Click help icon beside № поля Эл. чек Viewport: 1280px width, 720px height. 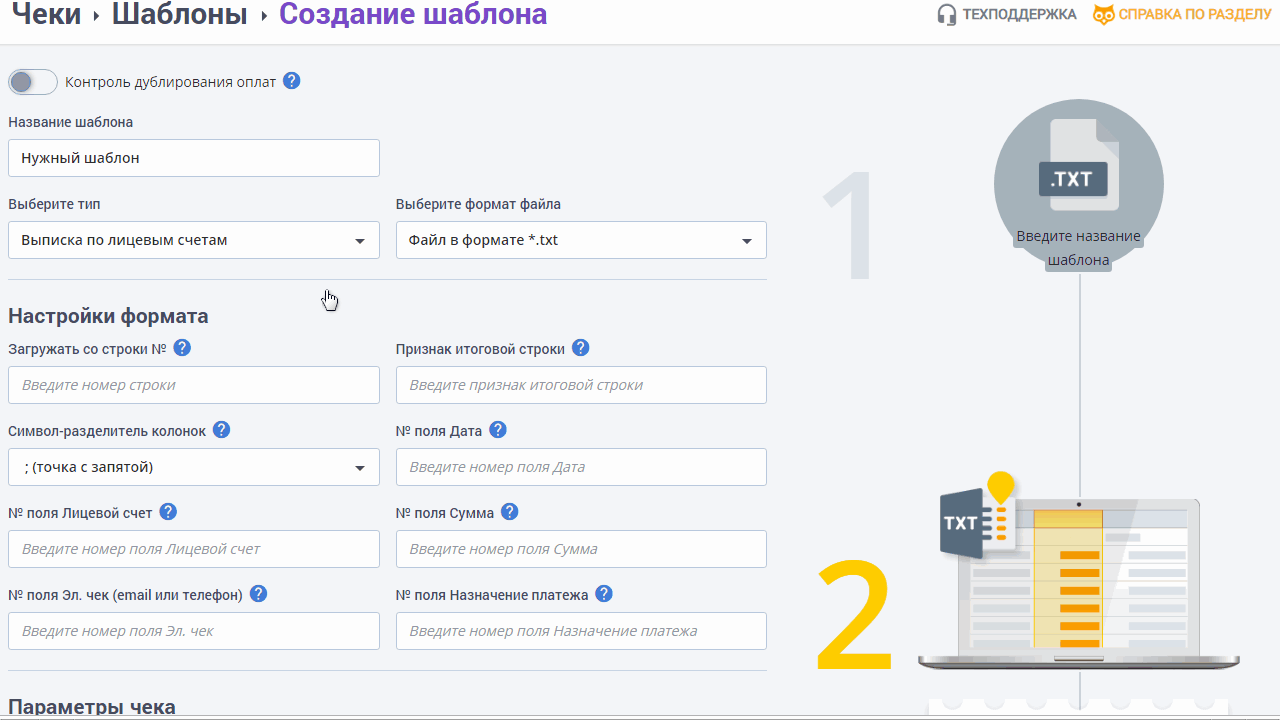258,594
